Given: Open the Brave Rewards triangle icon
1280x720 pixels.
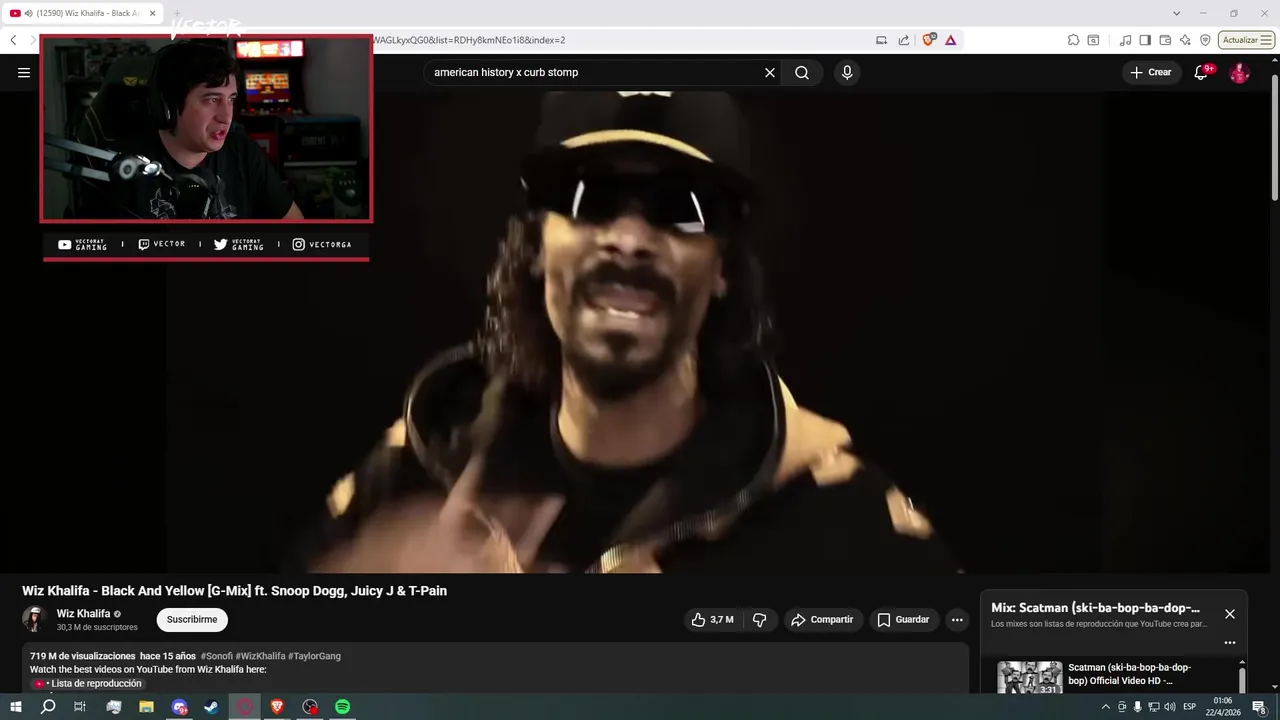Looking at the screenshot, I should click(950, 40).
